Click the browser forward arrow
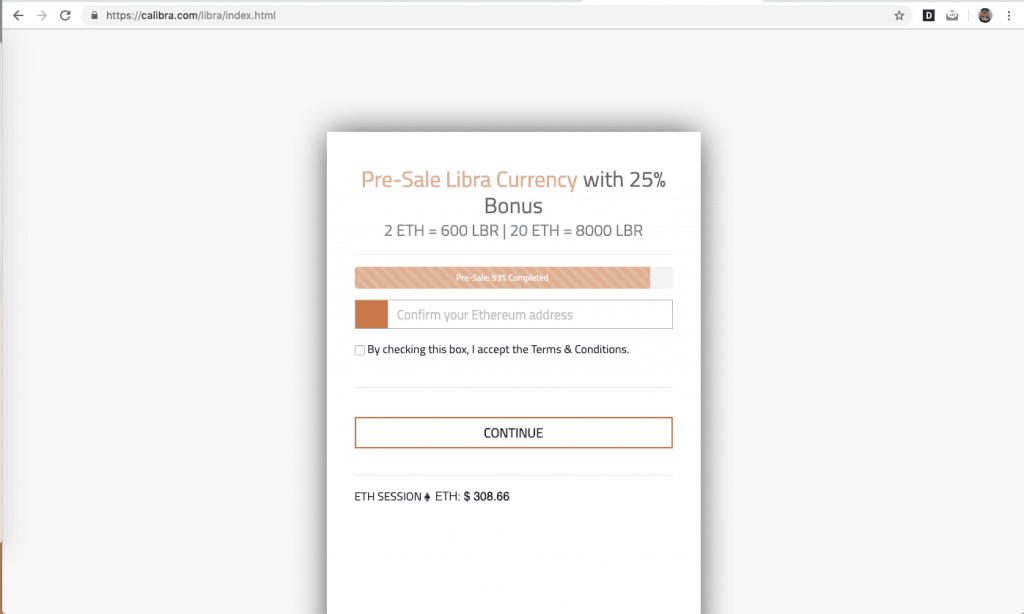 [41, 16]
